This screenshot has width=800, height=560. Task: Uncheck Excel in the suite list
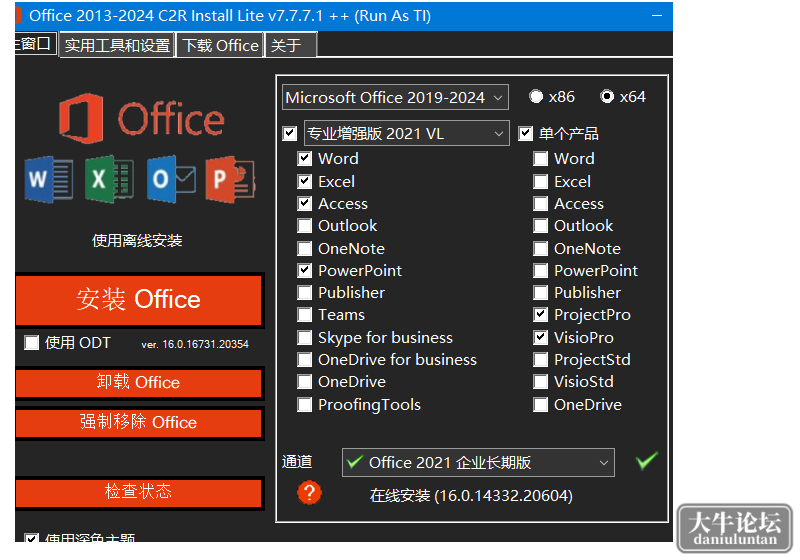[x=305, y=182]
